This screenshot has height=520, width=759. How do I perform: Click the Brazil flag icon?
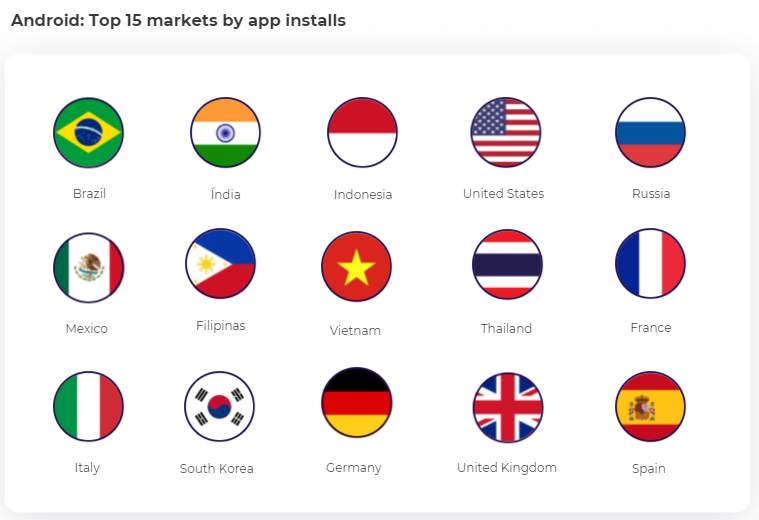click(x=88, y=131)
